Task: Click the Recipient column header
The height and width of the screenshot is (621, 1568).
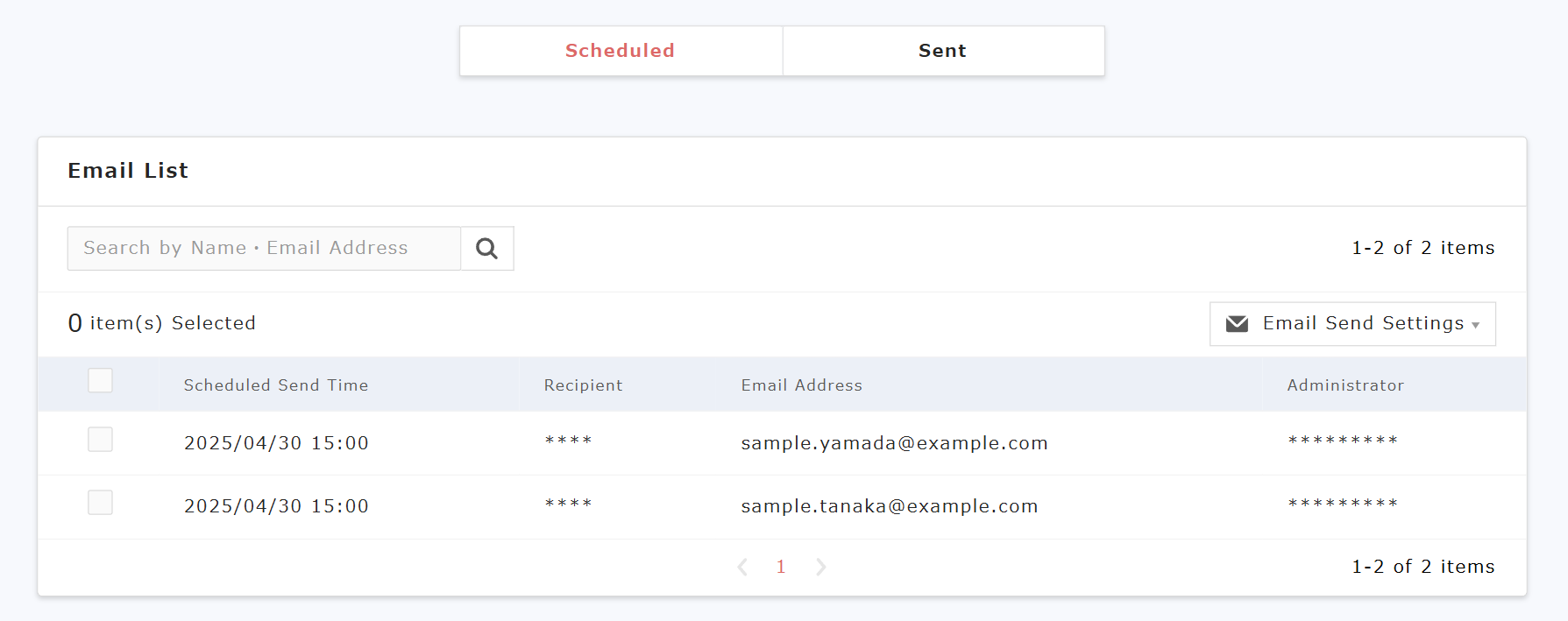Action: (x=583, y=385)
